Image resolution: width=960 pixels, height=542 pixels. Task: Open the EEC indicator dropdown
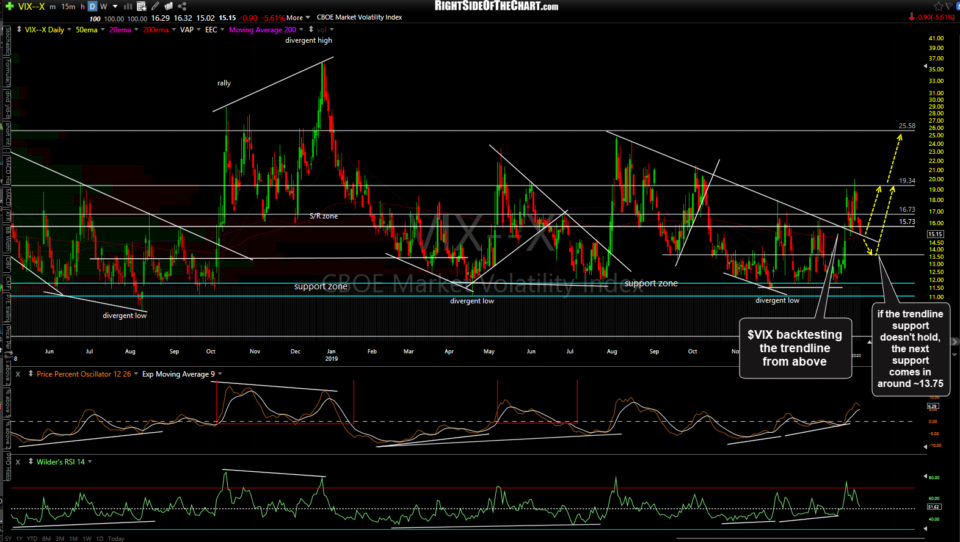pos(222,30)
